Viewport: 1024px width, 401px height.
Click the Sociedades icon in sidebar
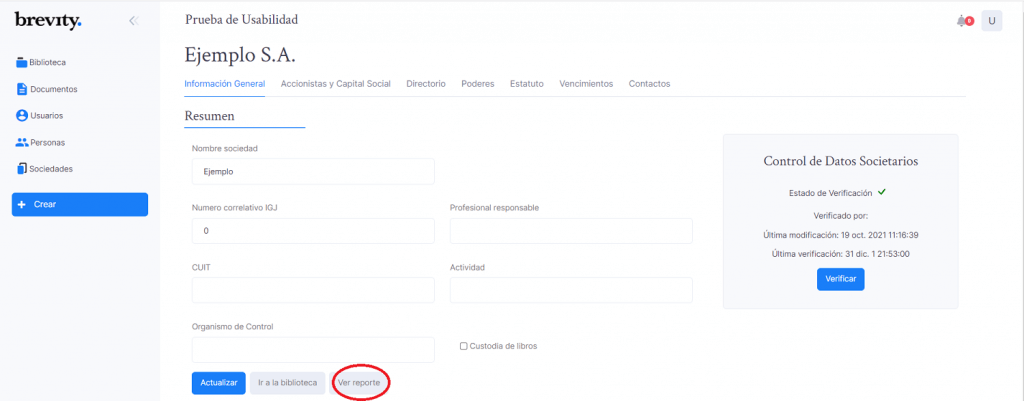pos(22,168)
